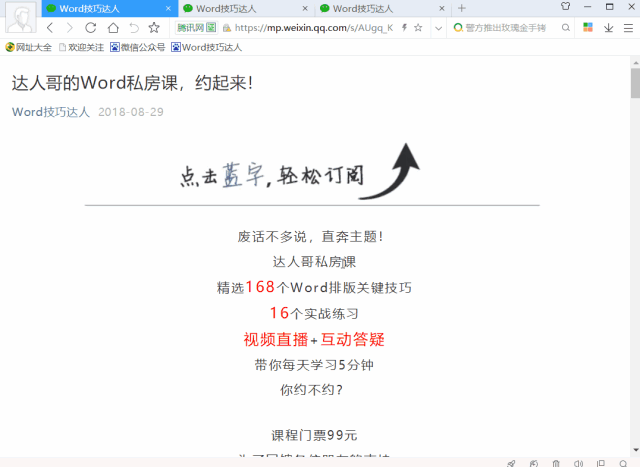Click the 腾讯网 site badge
Viewport: 640px width, 467px height.
pos(196,28)
